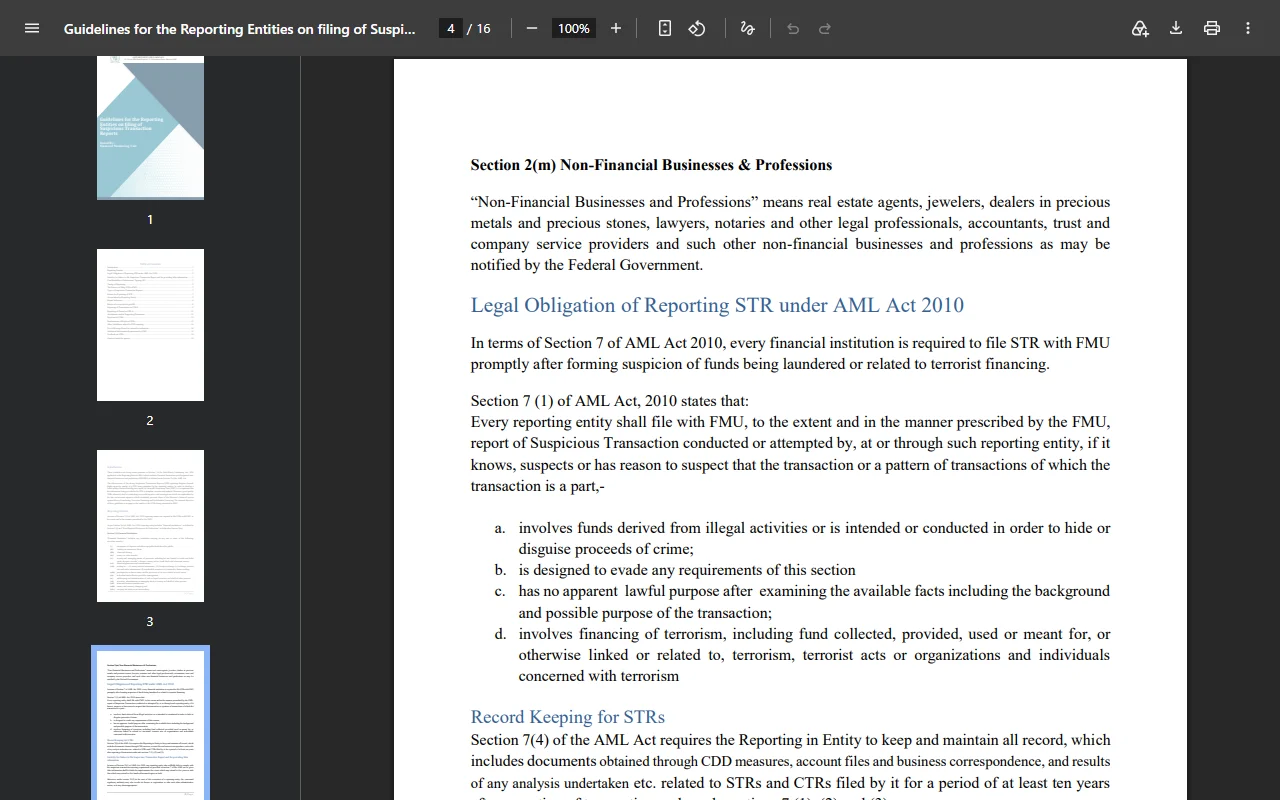Click "Section 2(m) Non-Financial Businesses & Professions" heading
Viewport: 1280px width, 800px height.
coord(651,165)
